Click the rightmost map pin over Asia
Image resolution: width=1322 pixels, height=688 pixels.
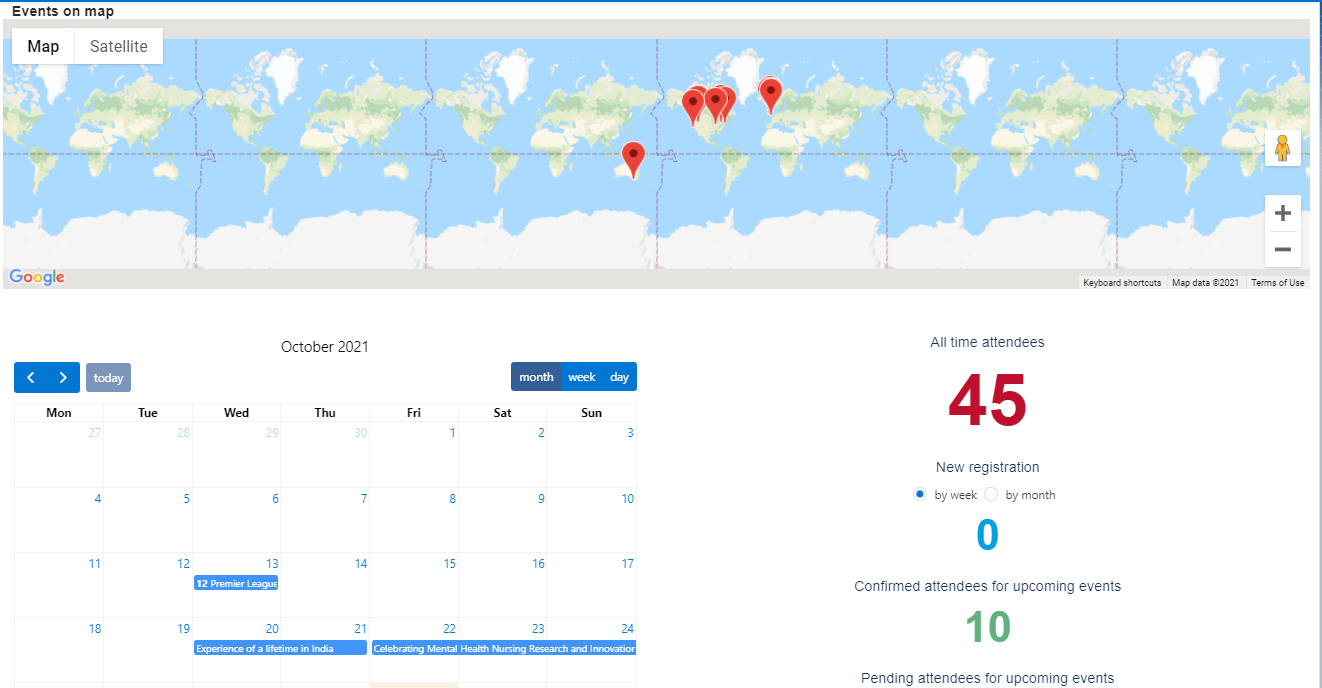770,95
